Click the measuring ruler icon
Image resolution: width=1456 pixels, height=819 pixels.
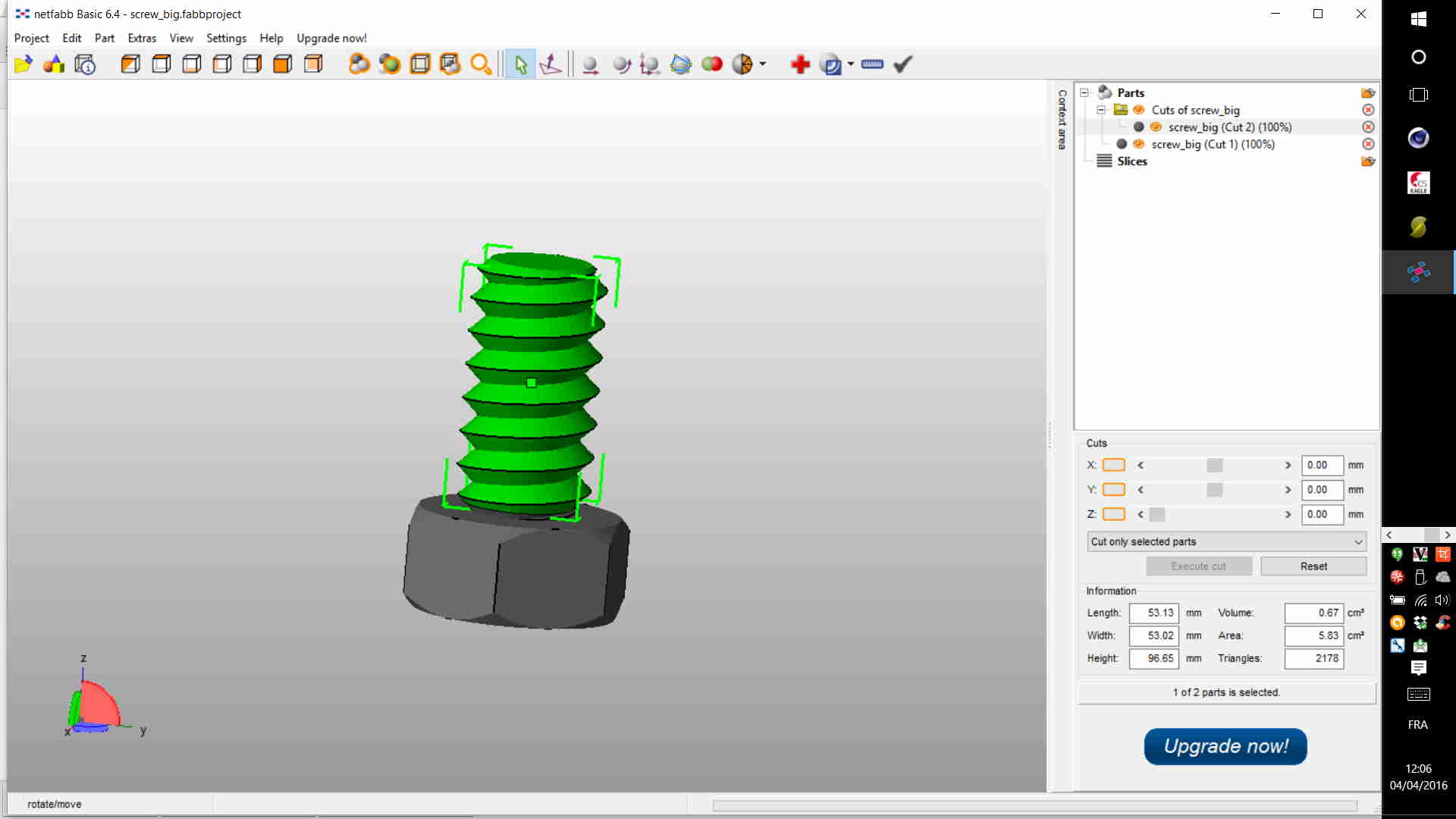(x=872, y=64)
